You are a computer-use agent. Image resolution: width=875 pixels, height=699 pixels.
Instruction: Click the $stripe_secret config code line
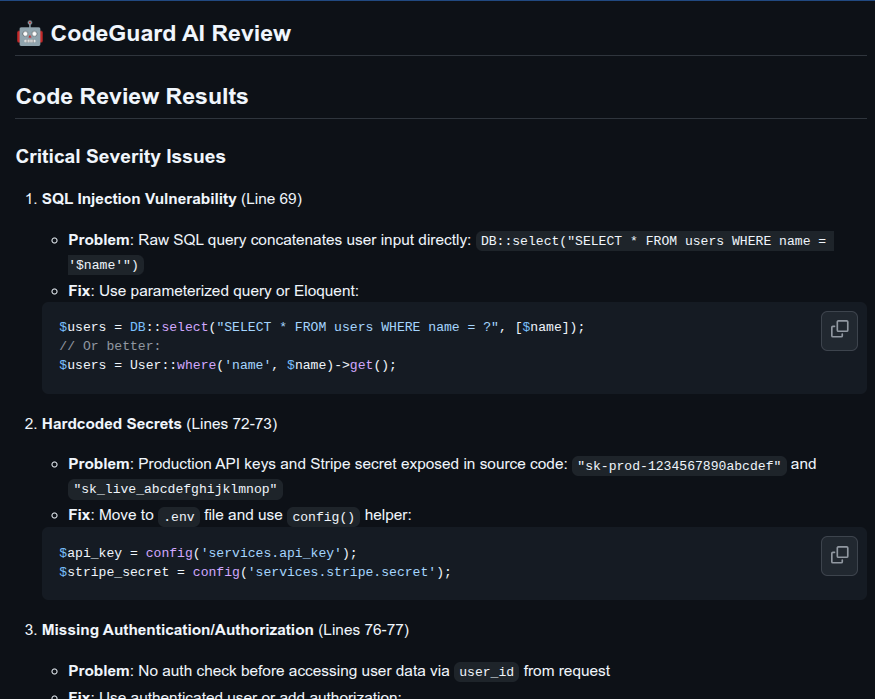point(255,572)
